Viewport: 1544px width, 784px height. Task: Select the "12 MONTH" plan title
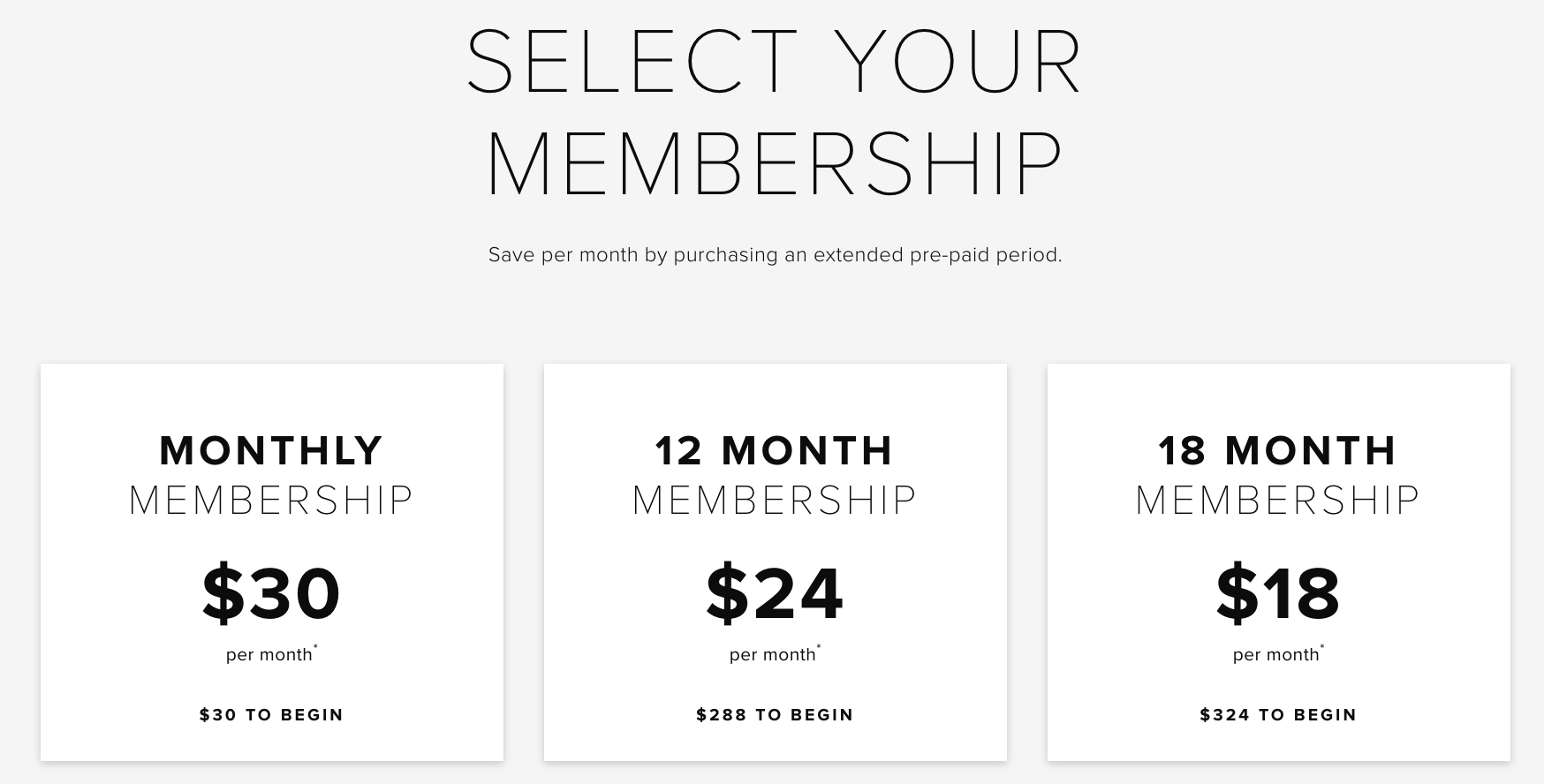click(775, 451)
